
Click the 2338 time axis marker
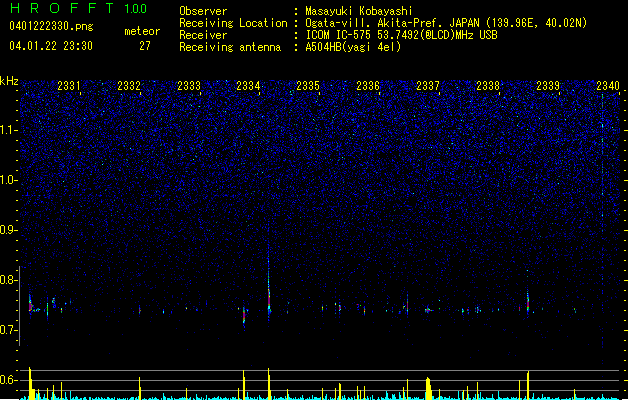[488, 85]
